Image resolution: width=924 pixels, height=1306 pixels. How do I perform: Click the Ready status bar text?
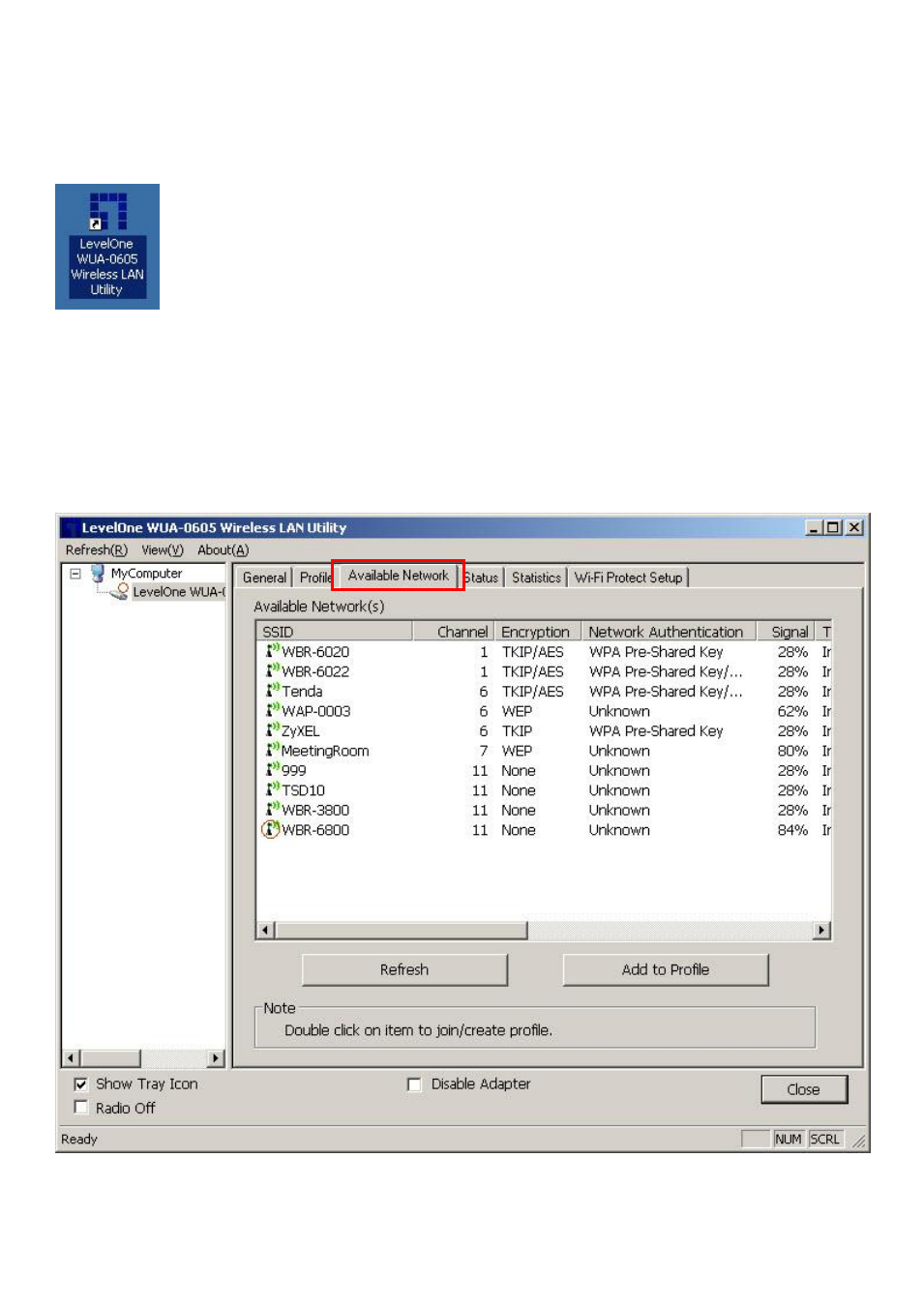79,1139
